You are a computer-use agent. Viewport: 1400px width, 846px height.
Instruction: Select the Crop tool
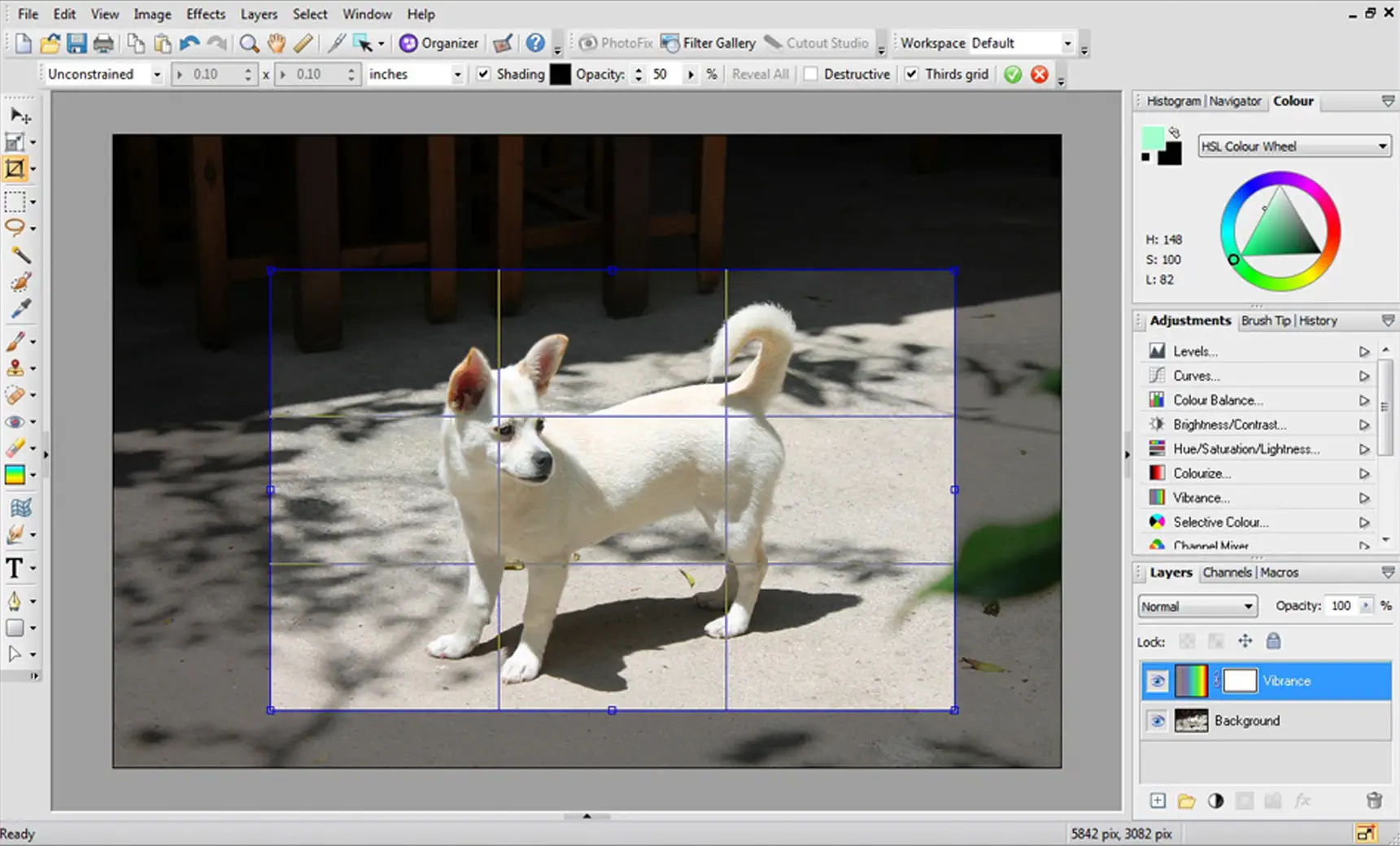(15, 168)
